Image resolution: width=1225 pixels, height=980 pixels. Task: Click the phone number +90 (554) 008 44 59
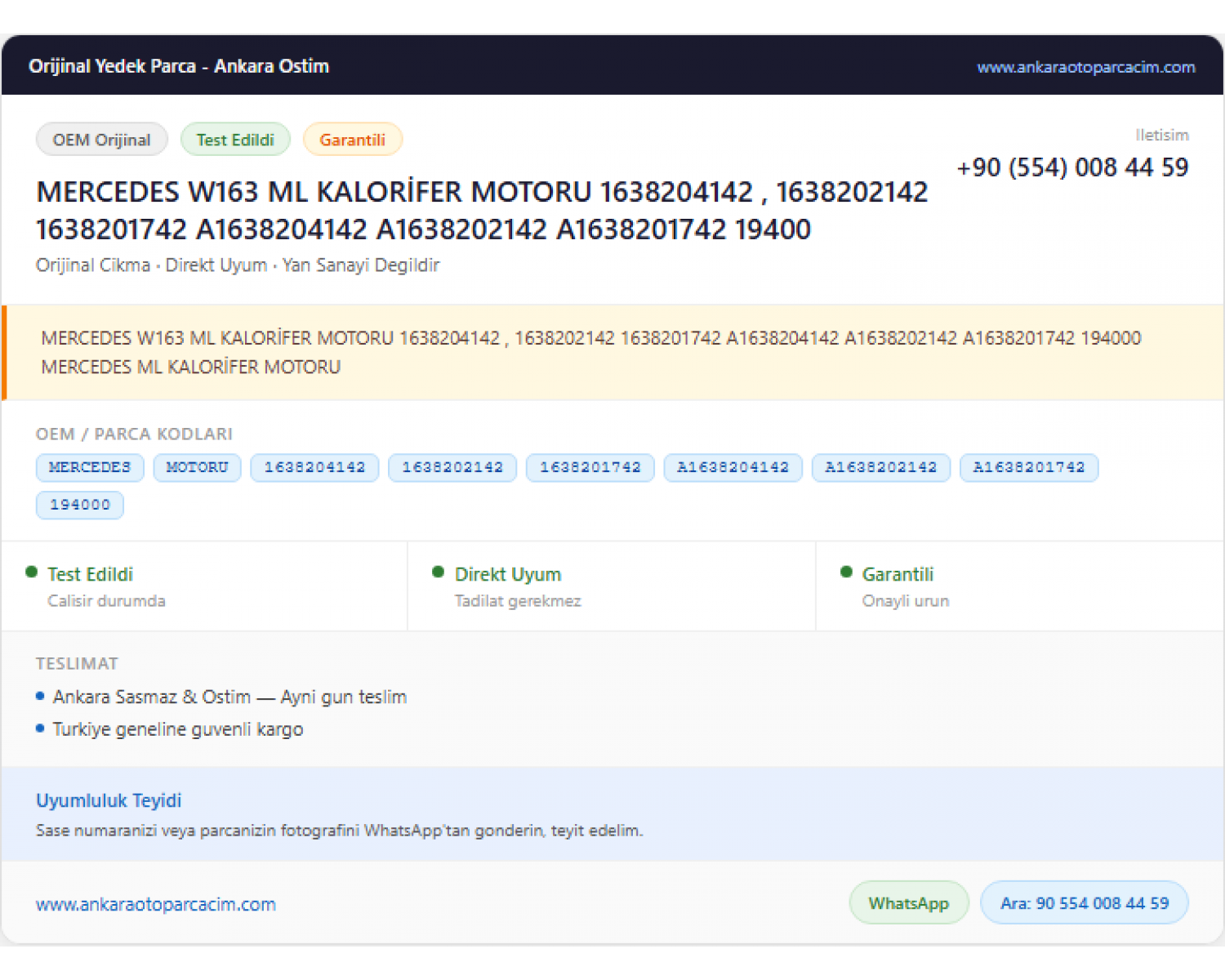[1072, 167]
